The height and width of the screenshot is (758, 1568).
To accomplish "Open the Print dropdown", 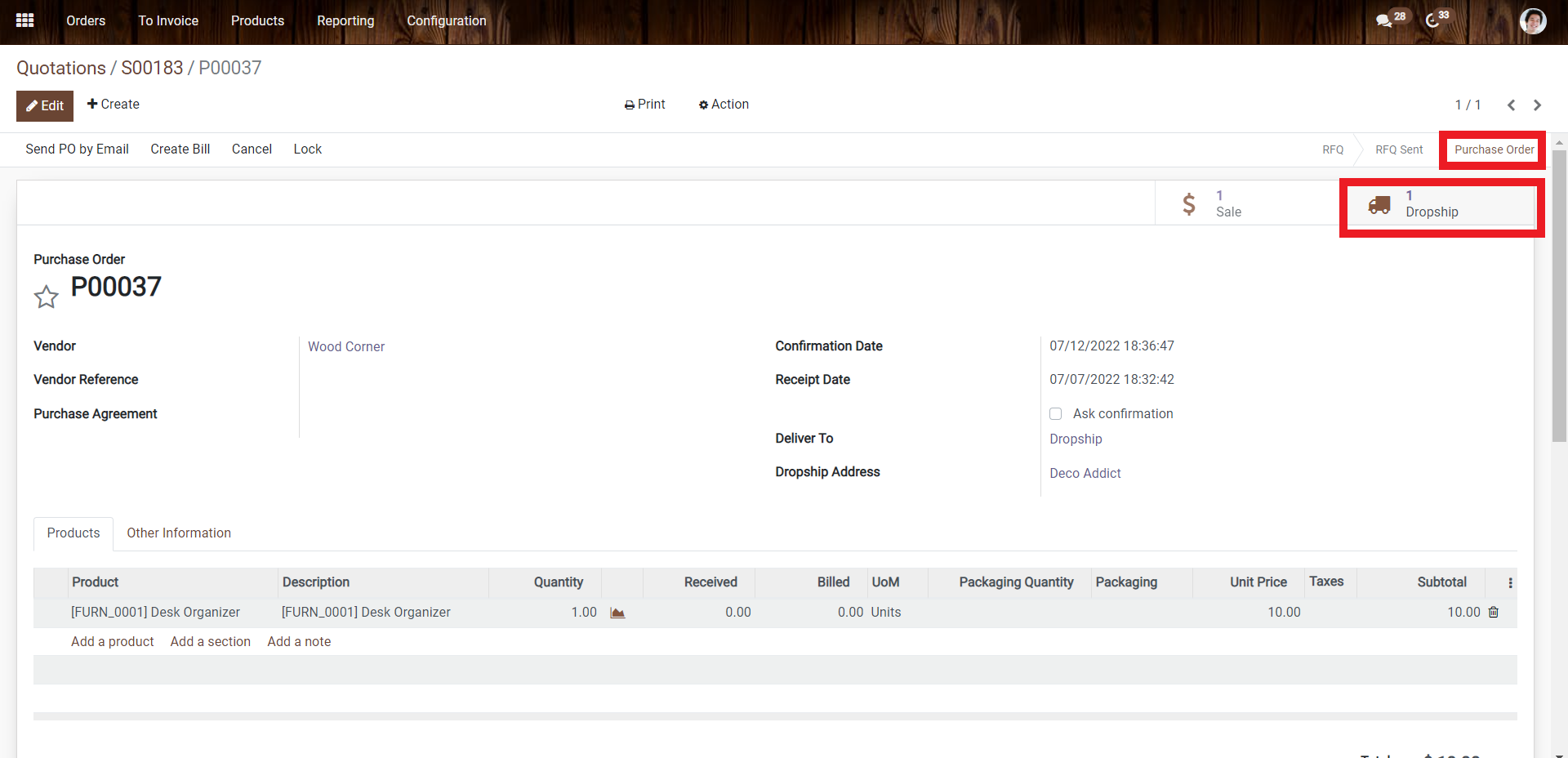I will click(x=644, y=105).
